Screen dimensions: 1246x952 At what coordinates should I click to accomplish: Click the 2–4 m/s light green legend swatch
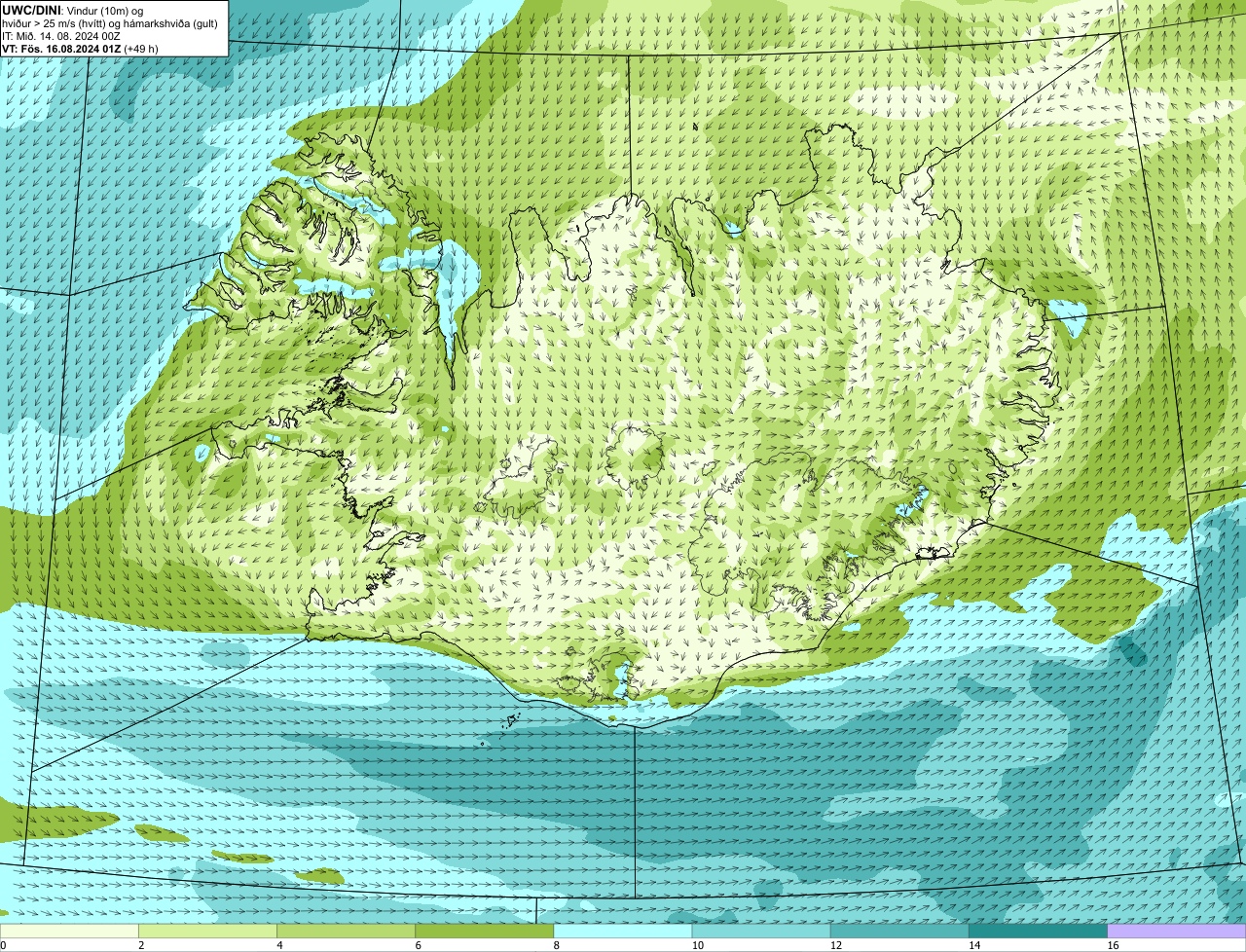(207, 932)
